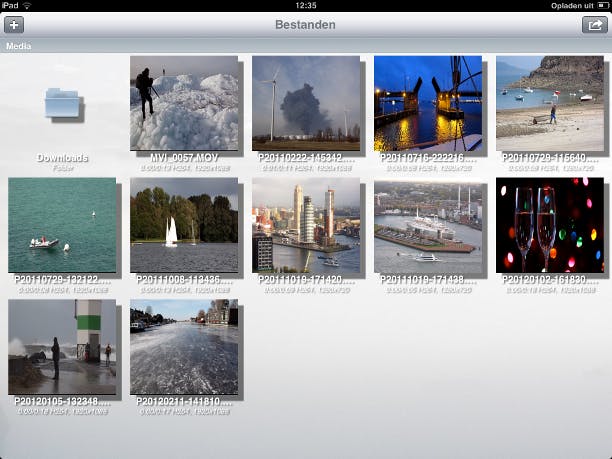Select the MVI_0057.MOV file name
This screenshot has width=612, height=459.
(x=184, y=158)
